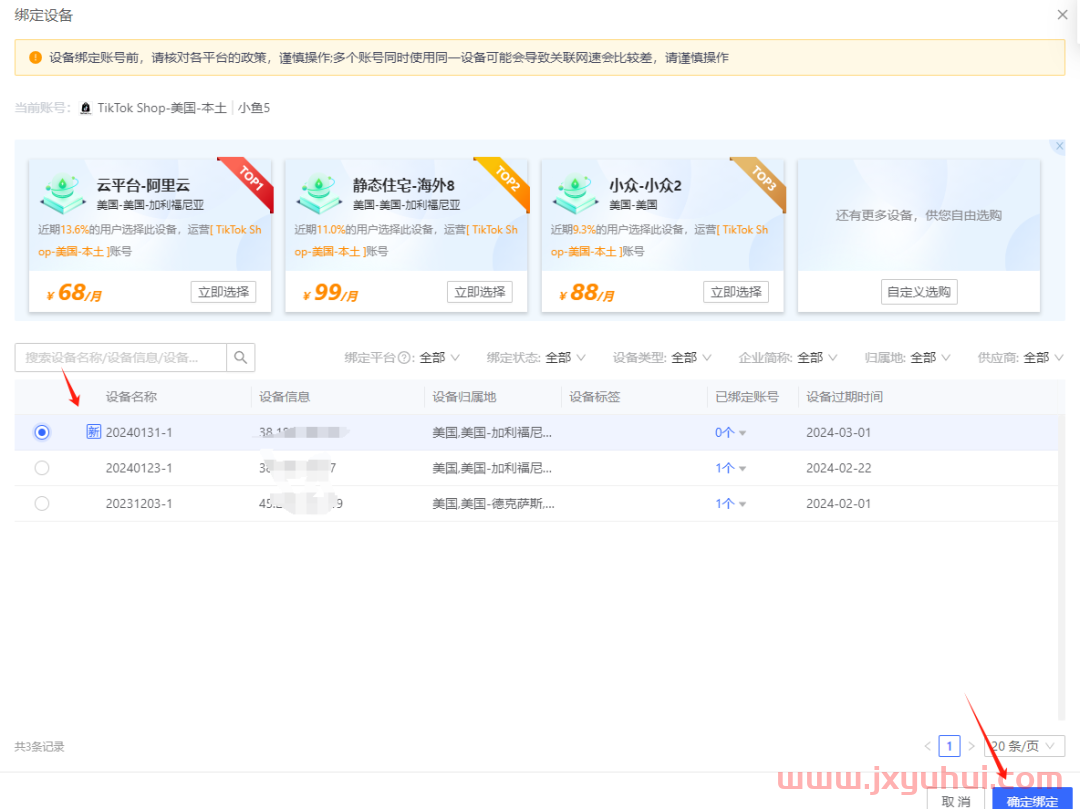Click the search magnifier icon button

coord(240,357)
